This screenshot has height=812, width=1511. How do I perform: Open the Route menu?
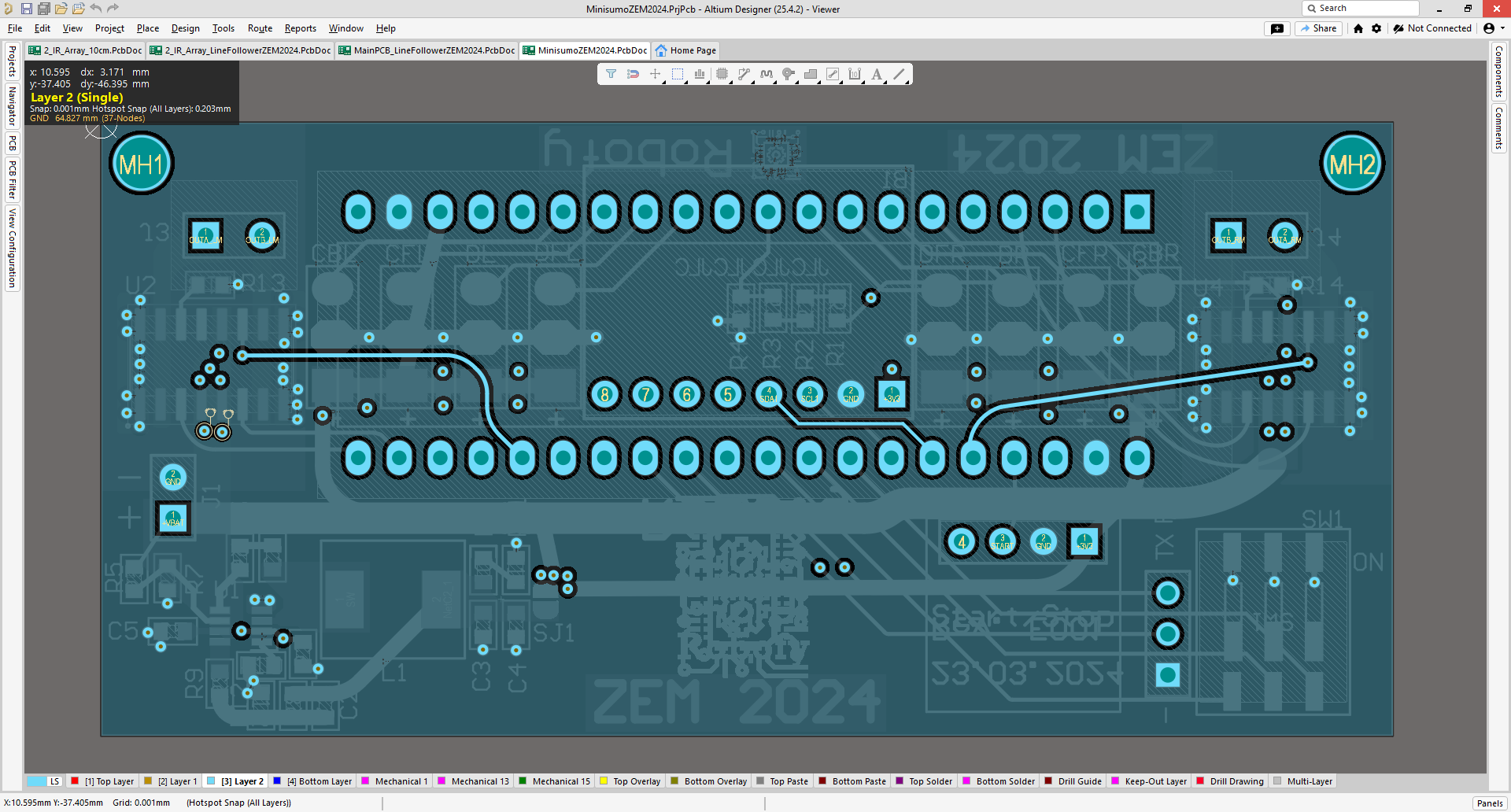[260, 28]
